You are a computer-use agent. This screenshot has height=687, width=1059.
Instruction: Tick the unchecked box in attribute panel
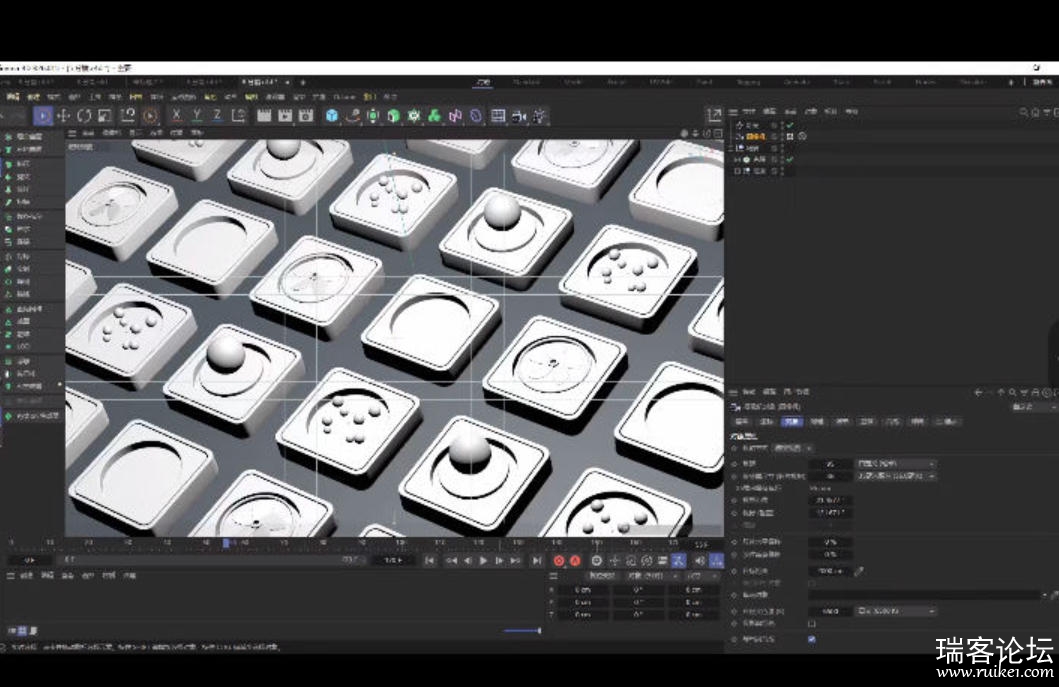[x=812, y=624]
